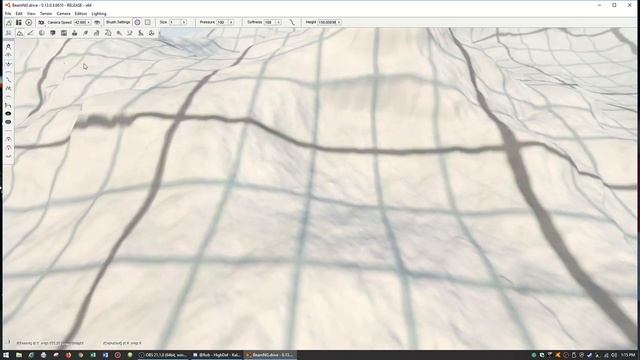
Task: Open the Lighting menu
Action: pyautogui.click(x=99, y=13)
